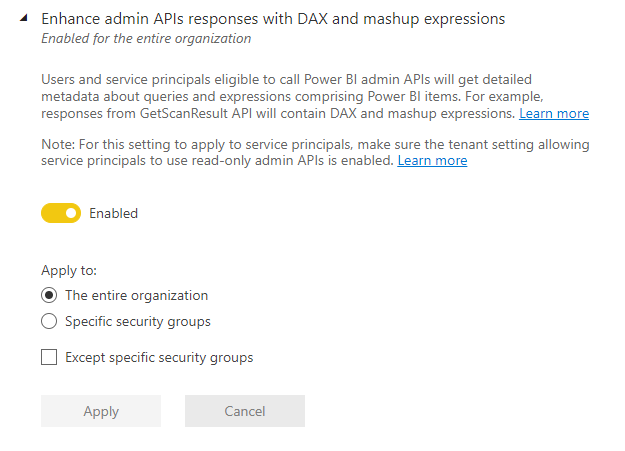The height and width of the screenshot is (451, 625).
Task: Turn off the yellow Enabled toggle switch
Action: [60, 213]
